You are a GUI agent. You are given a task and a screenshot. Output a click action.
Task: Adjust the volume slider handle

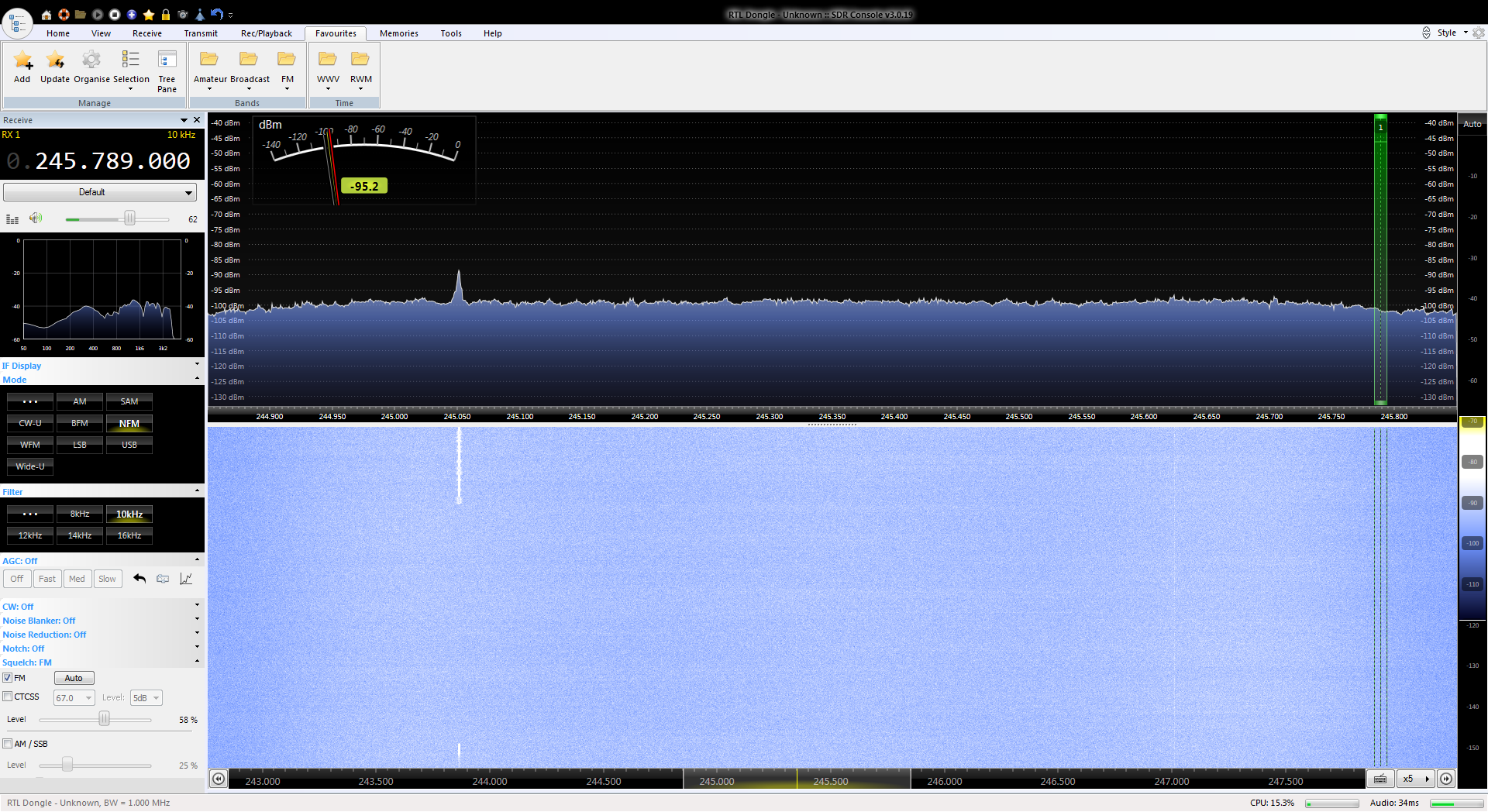(x=129, y=219)
